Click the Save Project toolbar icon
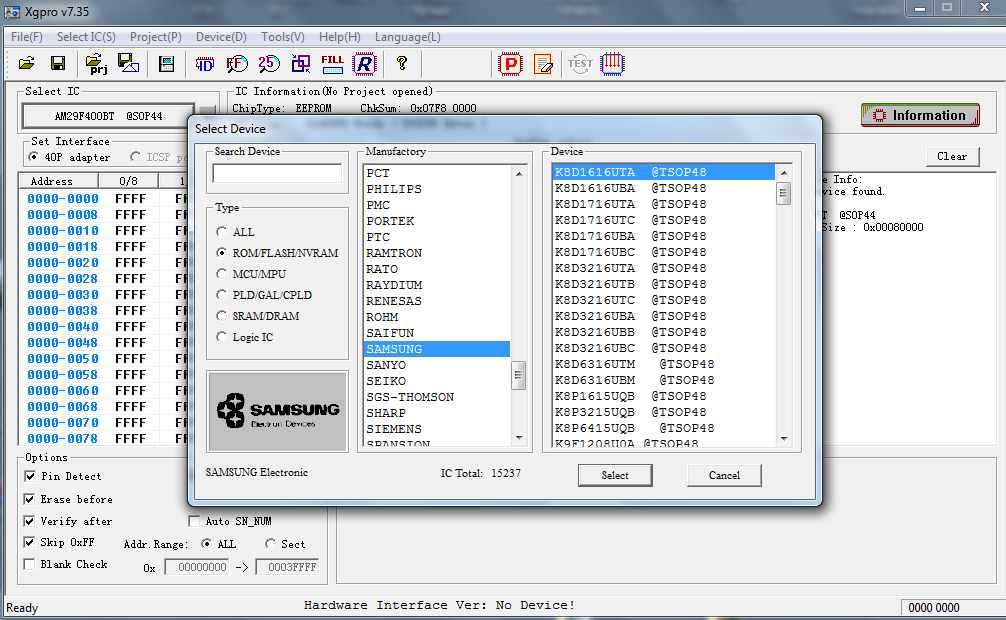1006x620 pixels. point(128,63)
